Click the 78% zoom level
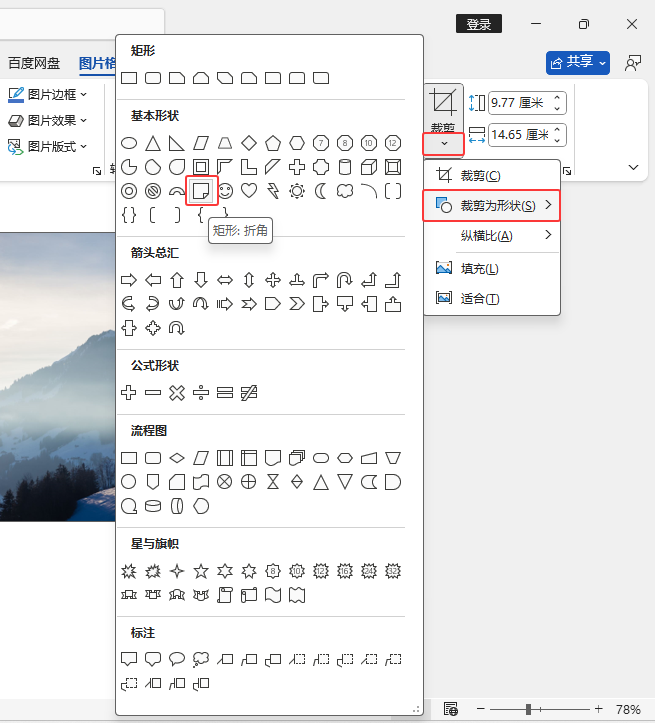The image size is (655, 723). pos(628,709)
